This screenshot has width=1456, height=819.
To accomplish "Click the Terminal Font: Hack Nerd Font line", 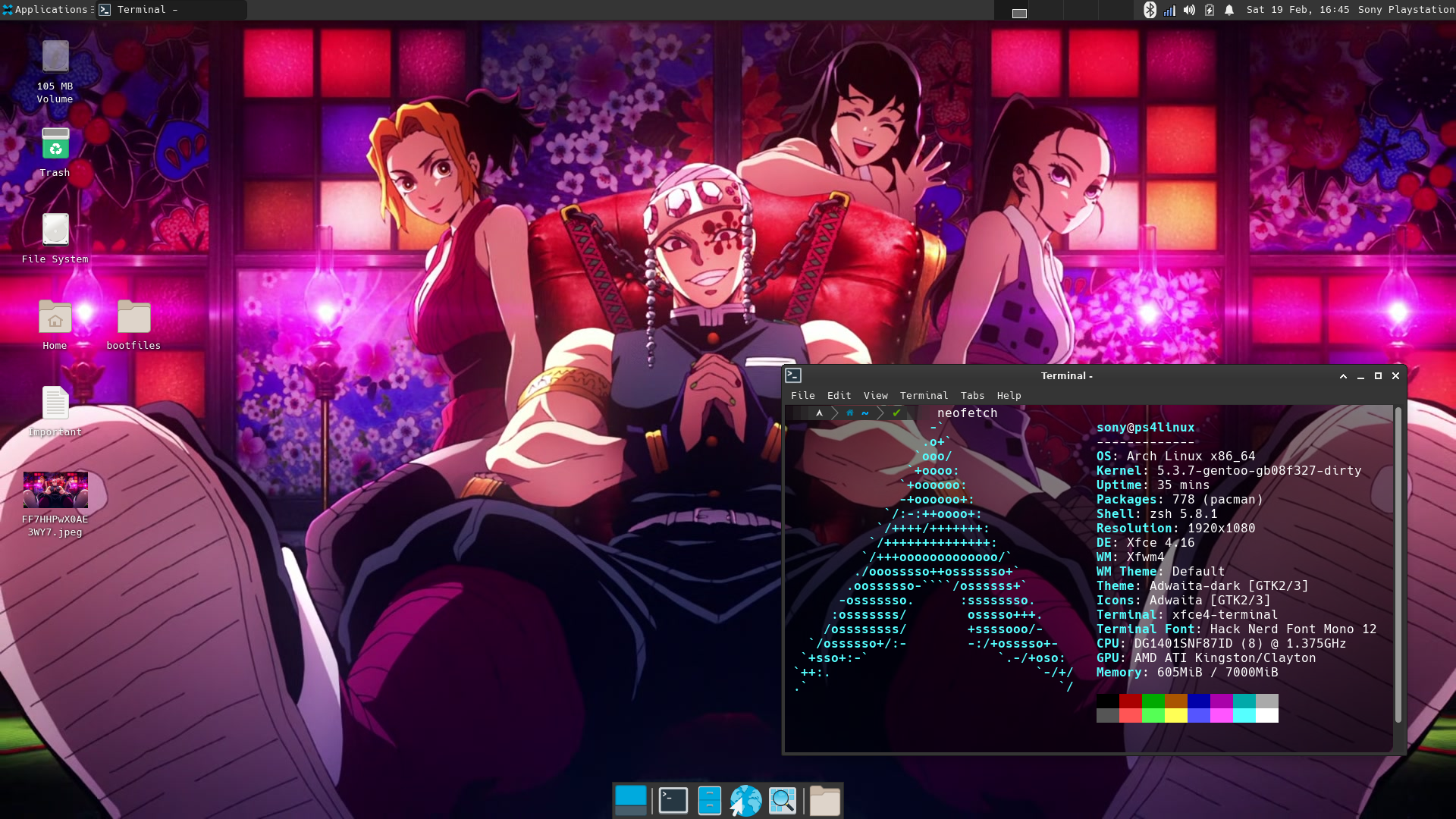I will point(1236,629).
